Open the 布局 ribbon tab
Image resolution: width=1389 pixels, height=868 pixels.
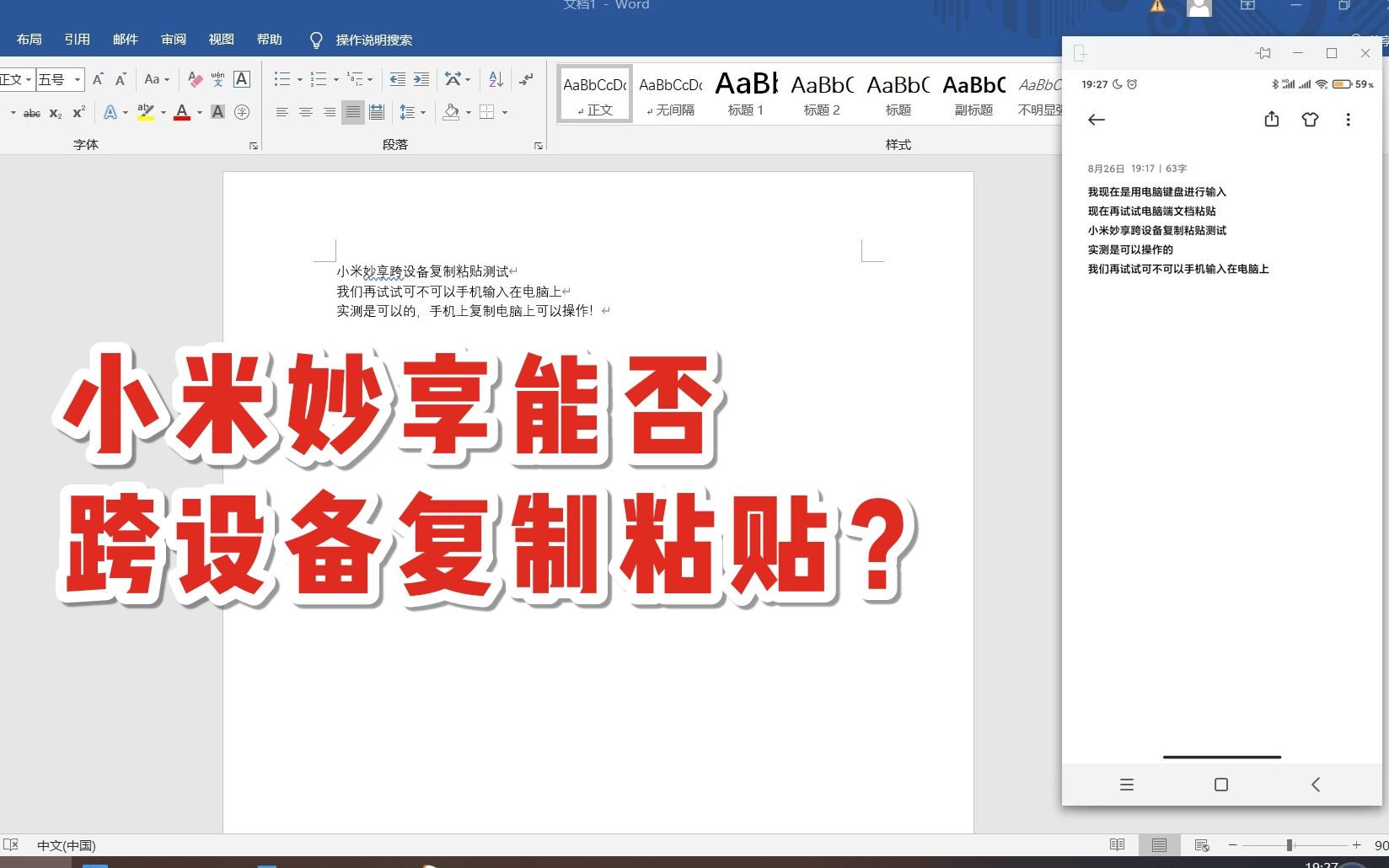(29, 40)
